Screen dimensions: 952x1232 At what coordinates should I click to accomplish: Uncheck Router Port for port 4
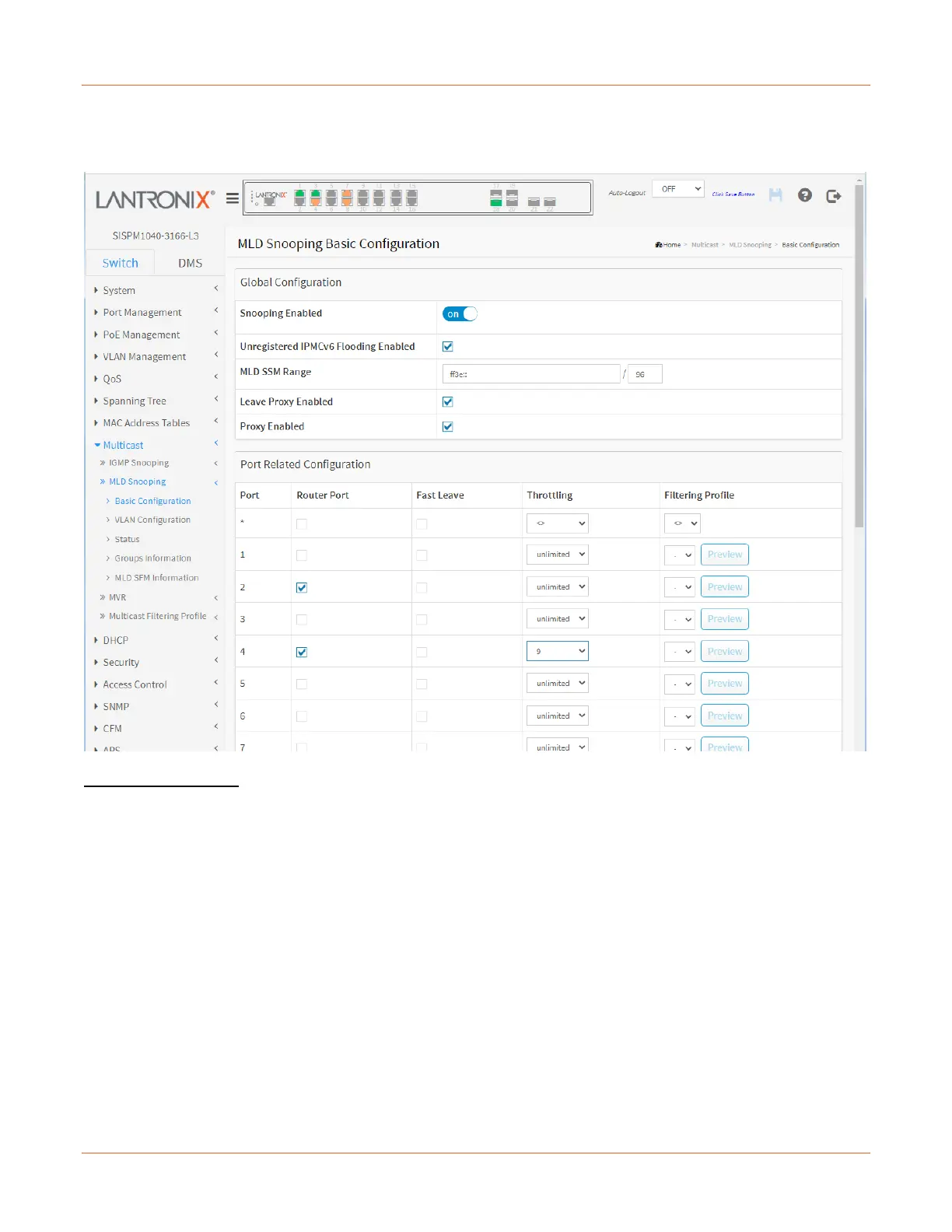click(302, 653)
